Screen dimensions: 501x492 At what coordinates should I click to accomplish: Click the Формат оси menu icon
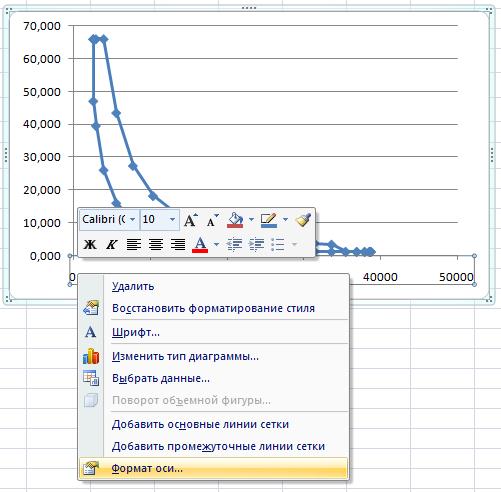[91, 468]
